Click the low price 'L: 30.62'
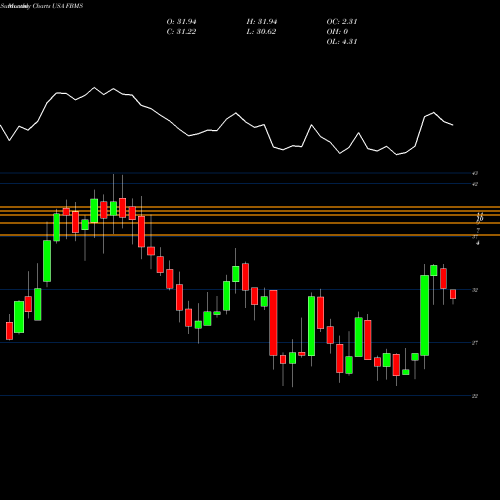Viewport: 500px width, 500px height. tap(261, 32)
